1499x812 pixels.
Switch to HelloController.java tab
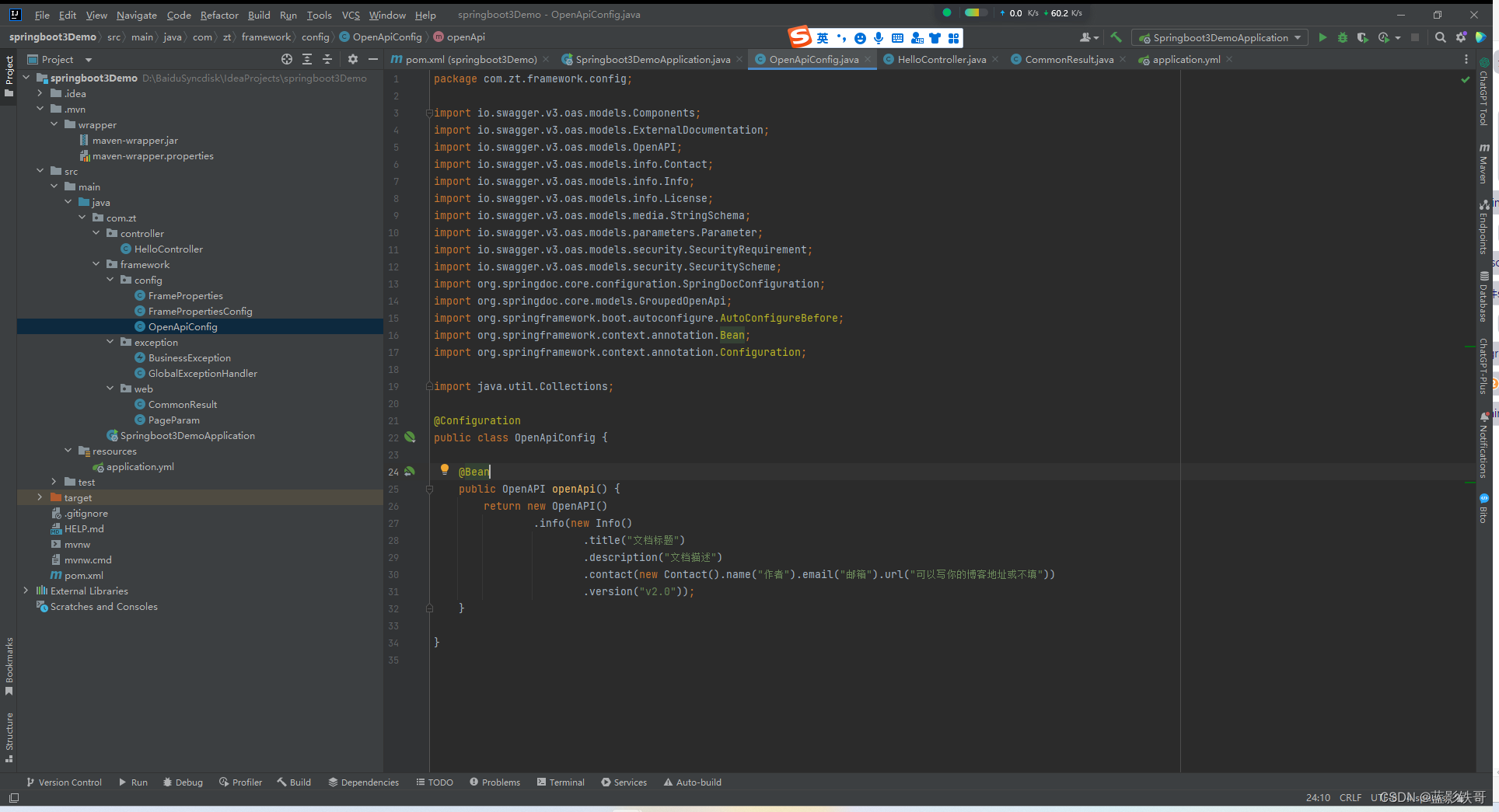(x=942, y=59)
